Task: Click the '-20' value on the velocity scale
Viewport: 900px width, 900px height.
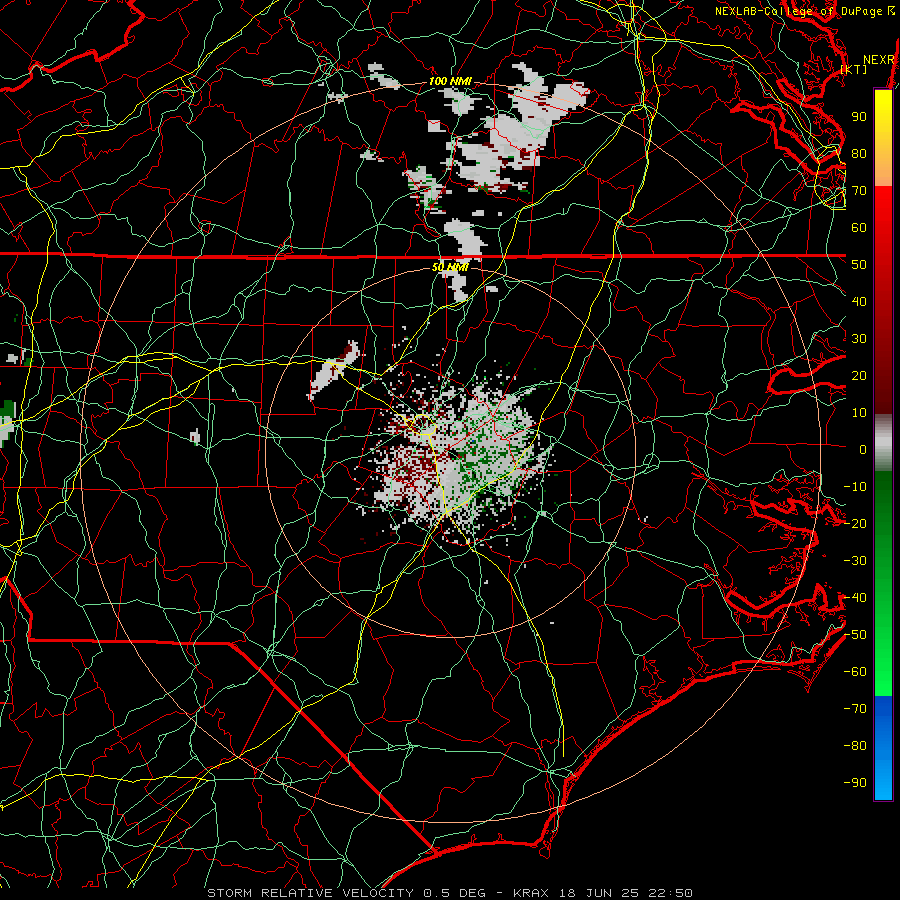Action: coord(855,524)
